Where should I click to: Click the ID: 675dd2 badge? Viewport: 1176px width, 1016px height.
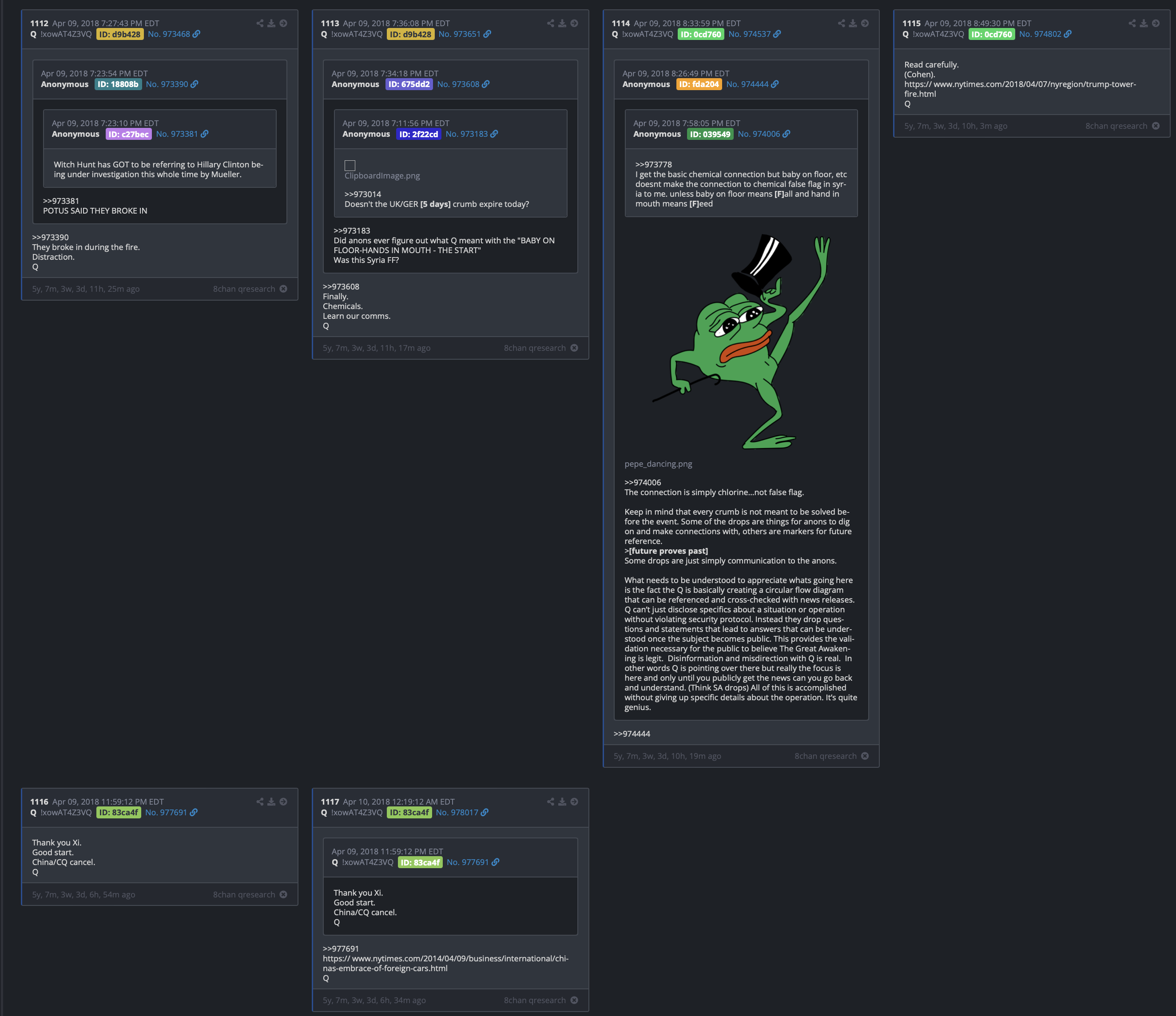pos(409,84)
